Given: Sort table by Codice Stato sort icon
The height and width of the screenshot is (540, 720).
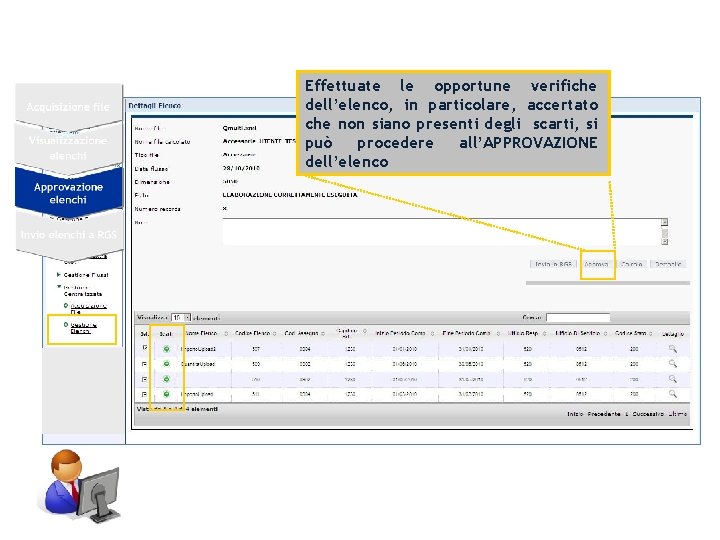Looking at the screenshot, I should (651, 333).
